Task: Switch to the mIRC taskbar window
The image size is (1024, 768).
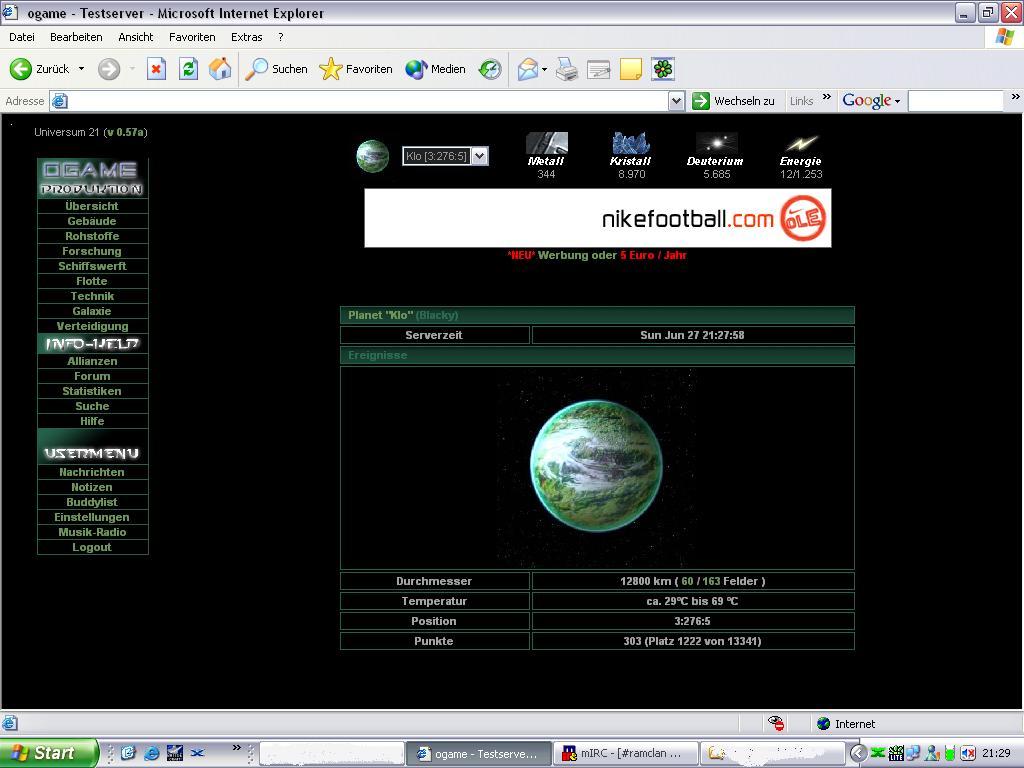Action: point(621,753)
